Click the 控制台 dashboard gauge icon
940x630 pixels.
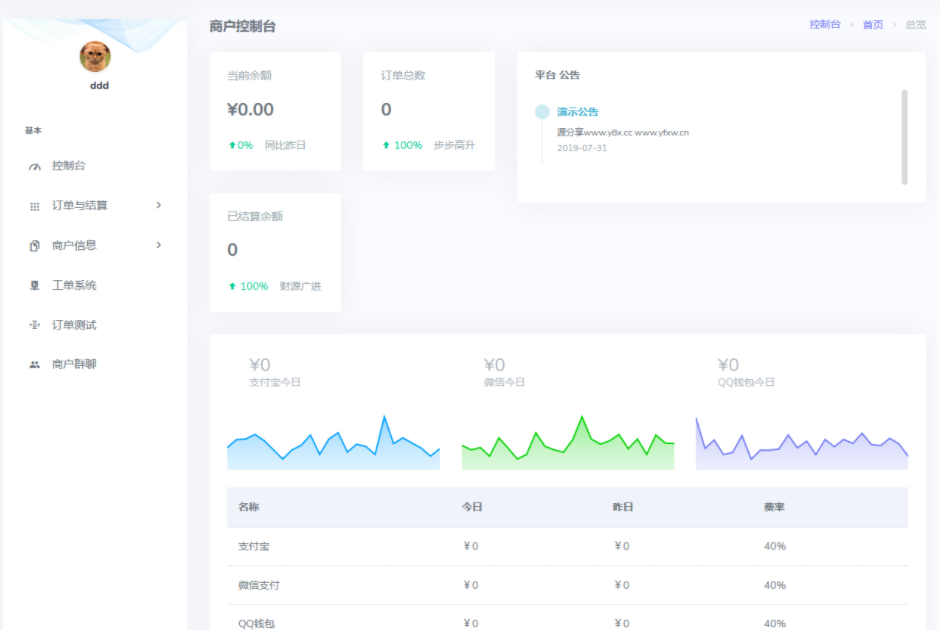[35, 166]
